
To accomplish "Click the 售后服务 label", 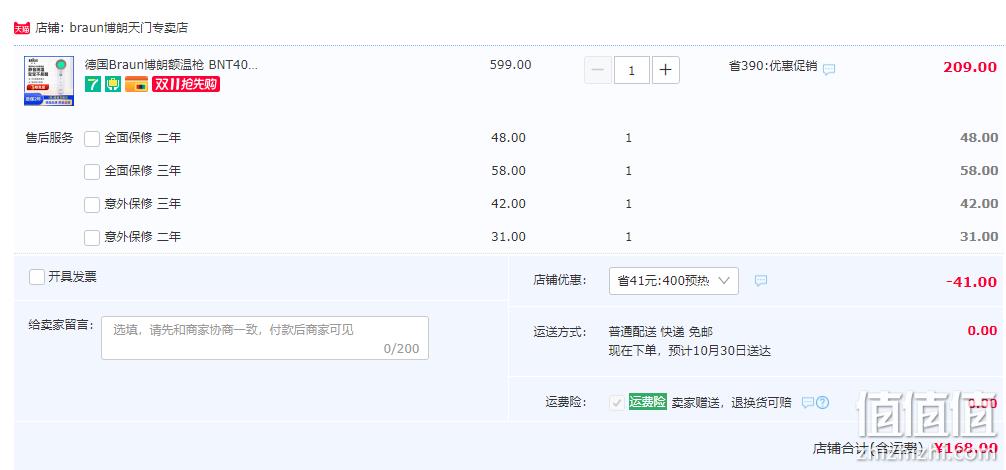I will [49, 138].
